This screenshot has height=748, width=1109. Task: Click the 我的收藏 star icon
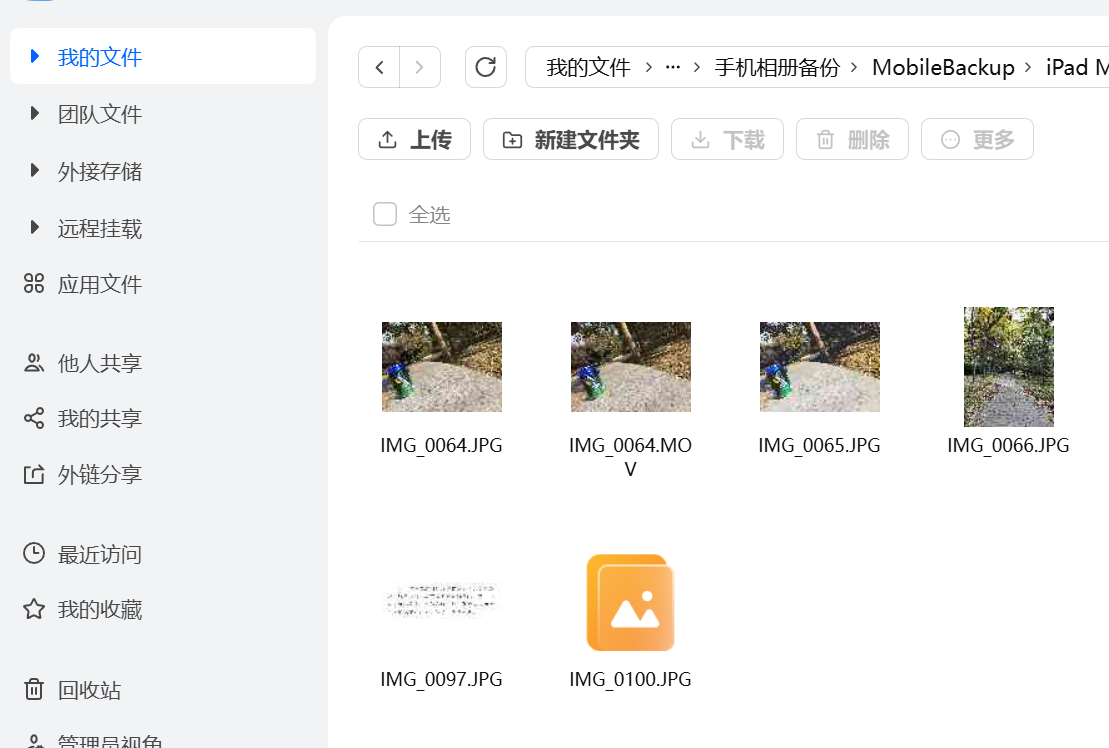tap(34, 609)
